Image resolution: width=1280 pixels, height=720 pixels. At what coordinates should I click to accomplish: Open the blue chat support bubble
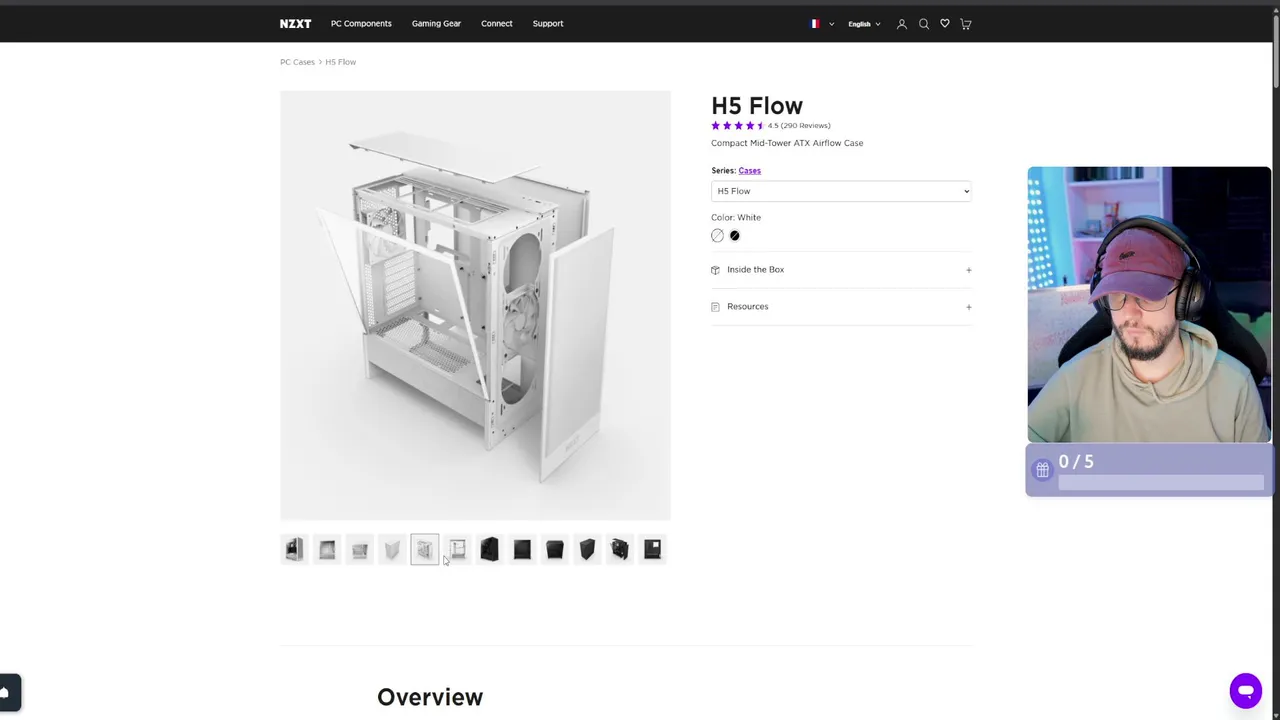(x=1245, y=691)
